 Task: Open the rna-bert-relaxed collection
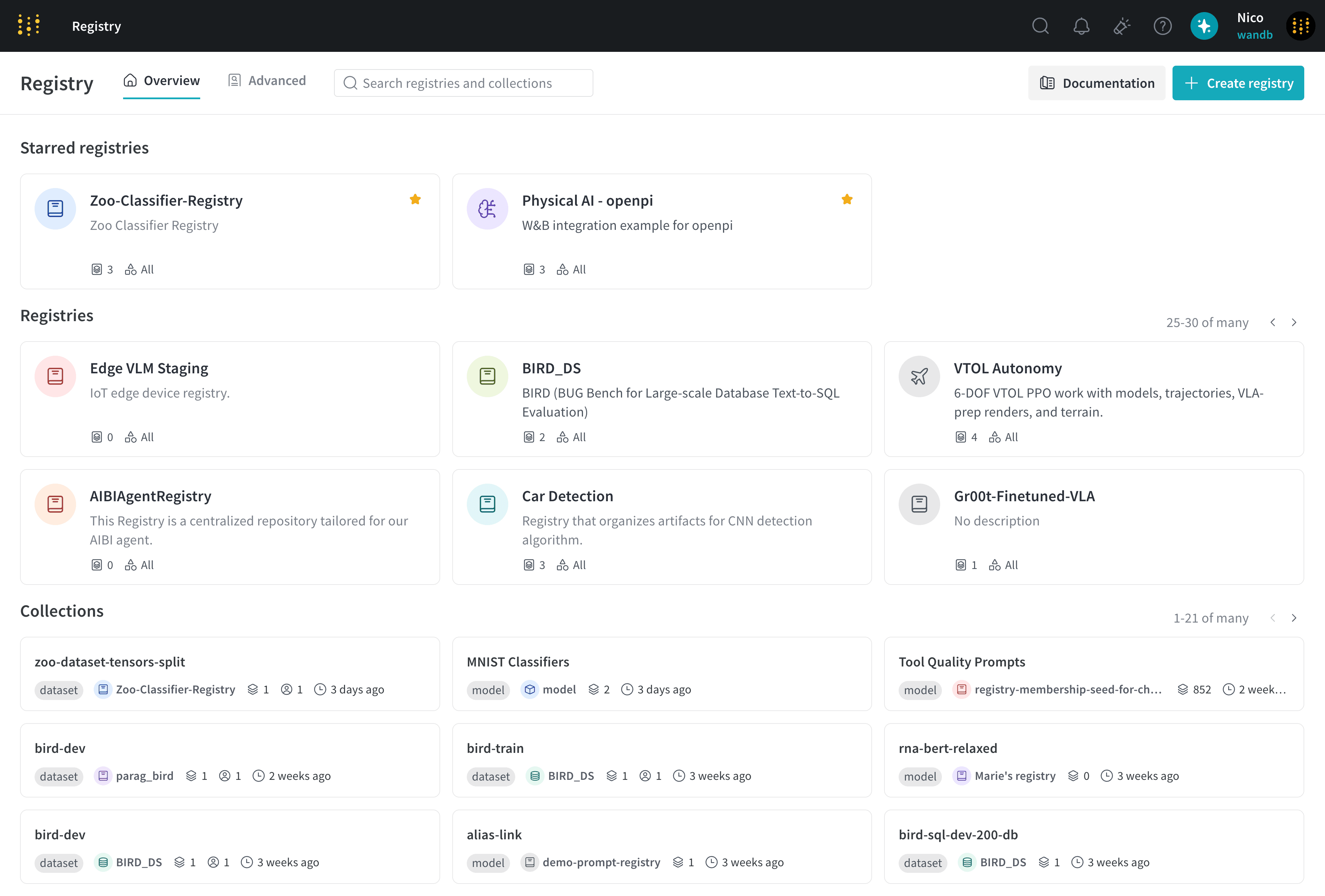click(947, 748)
